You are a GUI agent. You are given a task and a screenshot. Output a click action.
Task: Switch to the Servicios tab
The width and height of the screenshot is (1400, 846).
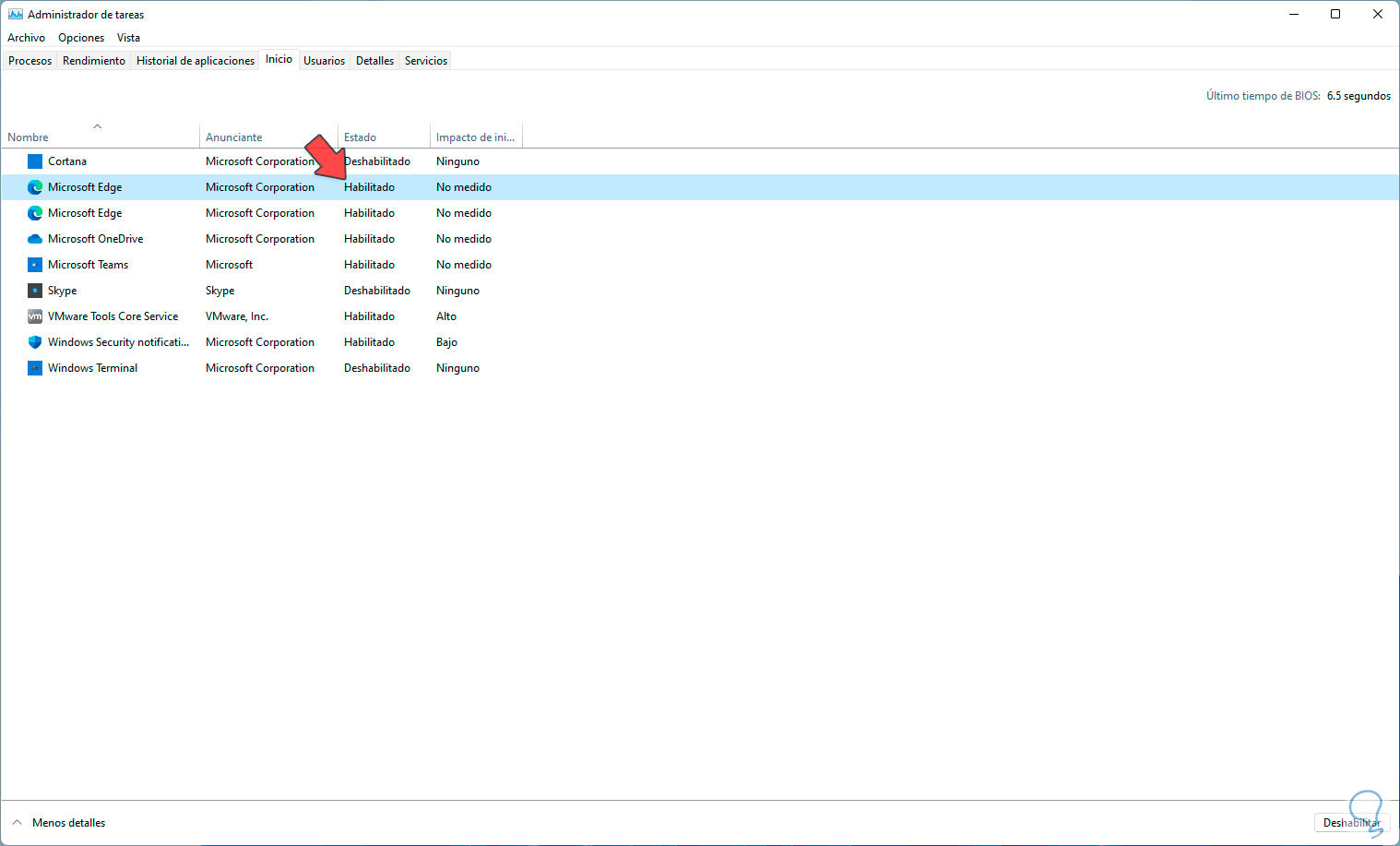[x=426, y=61]
